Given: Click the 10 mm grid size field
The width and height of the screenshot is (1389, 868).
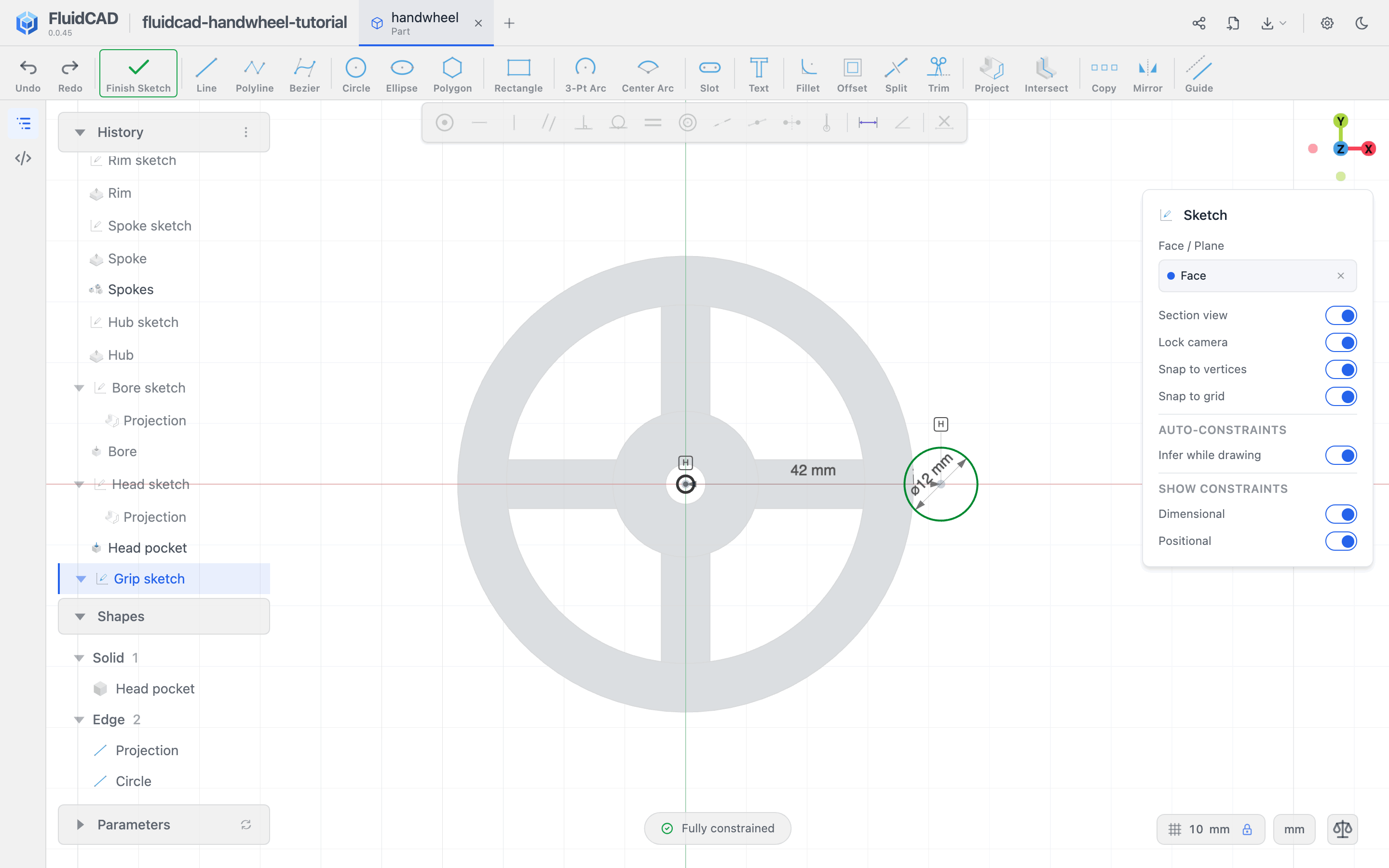Looking at the screenshot, I should [1211, 829].
